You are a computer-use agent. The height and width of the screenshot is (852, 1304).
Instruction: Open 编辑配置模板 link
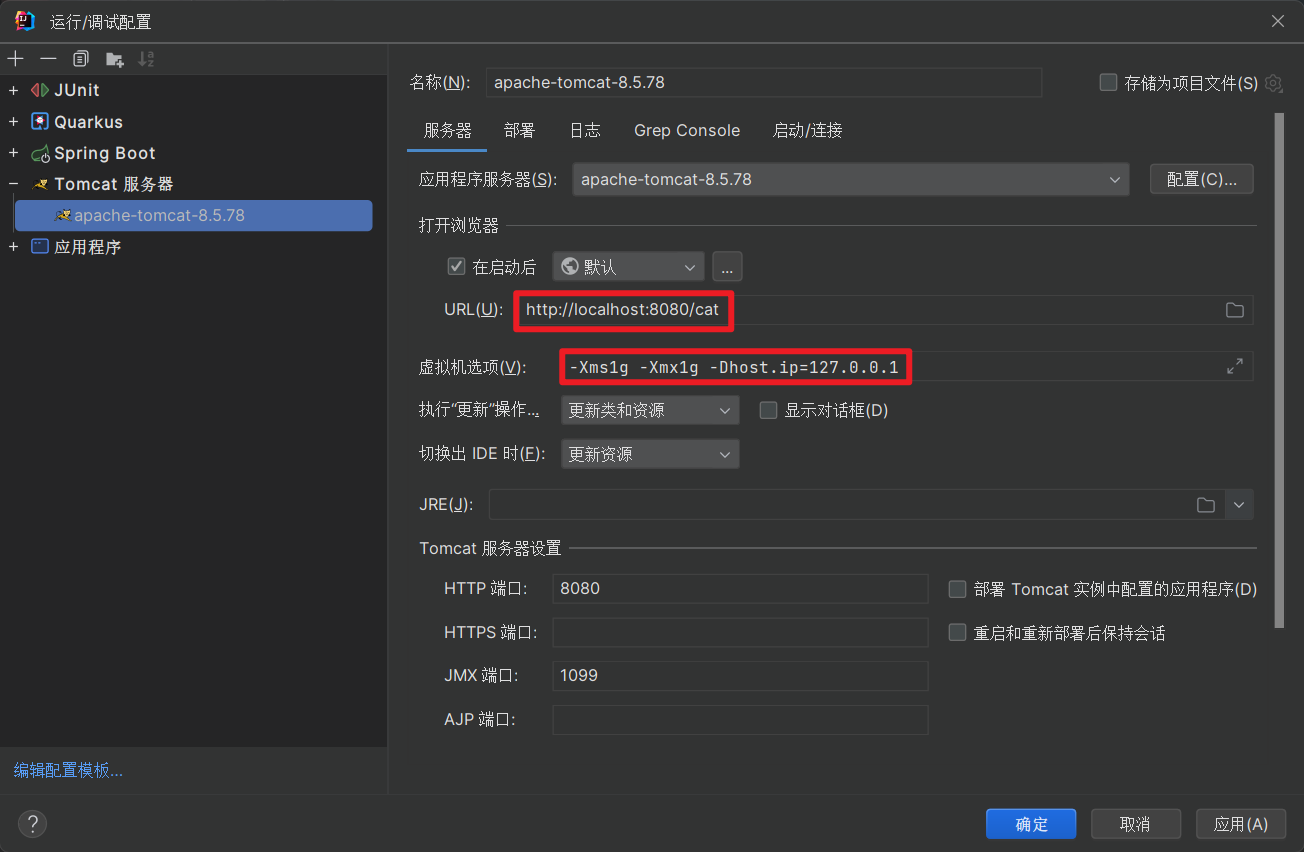tap(67, 769)
